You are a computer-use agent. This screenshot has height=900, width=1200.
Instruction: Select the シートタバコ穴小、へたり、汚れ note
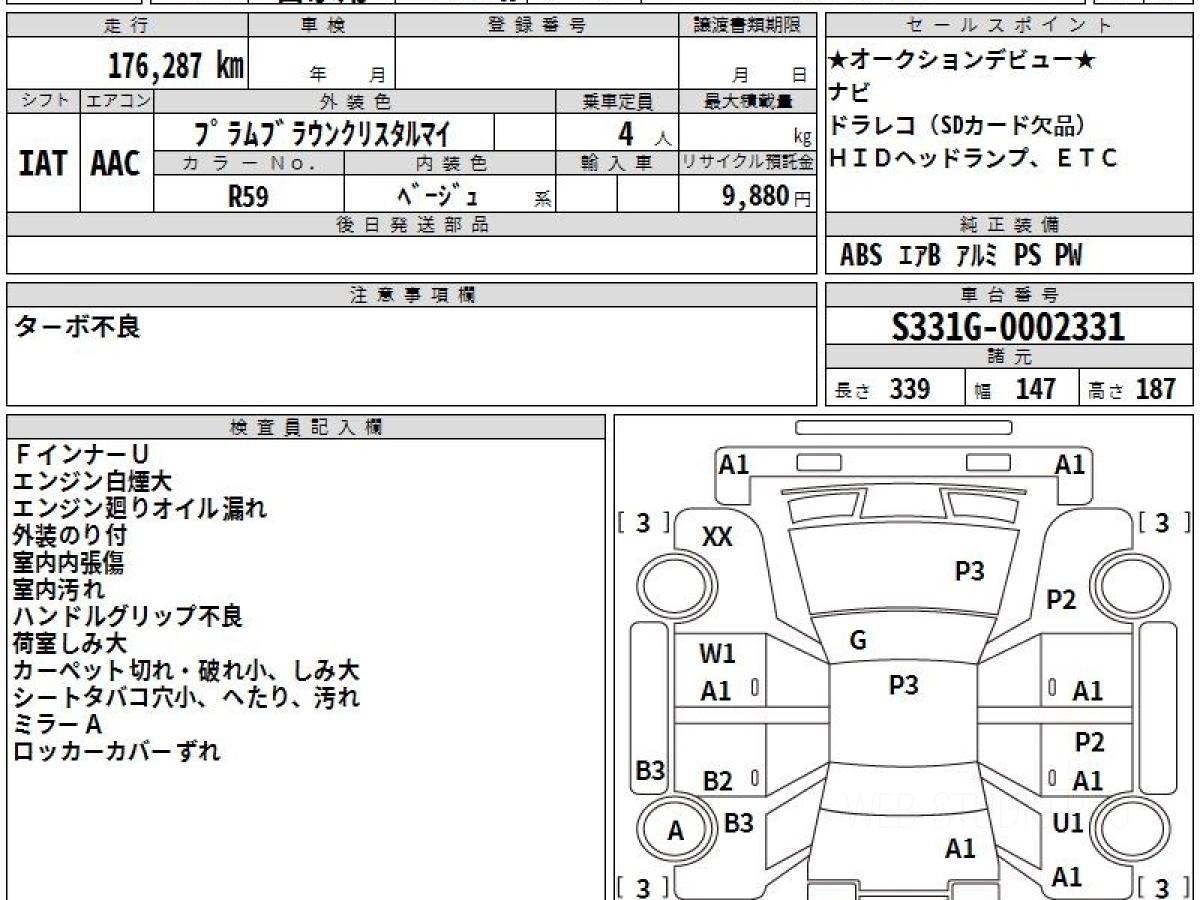click(187, 697)
